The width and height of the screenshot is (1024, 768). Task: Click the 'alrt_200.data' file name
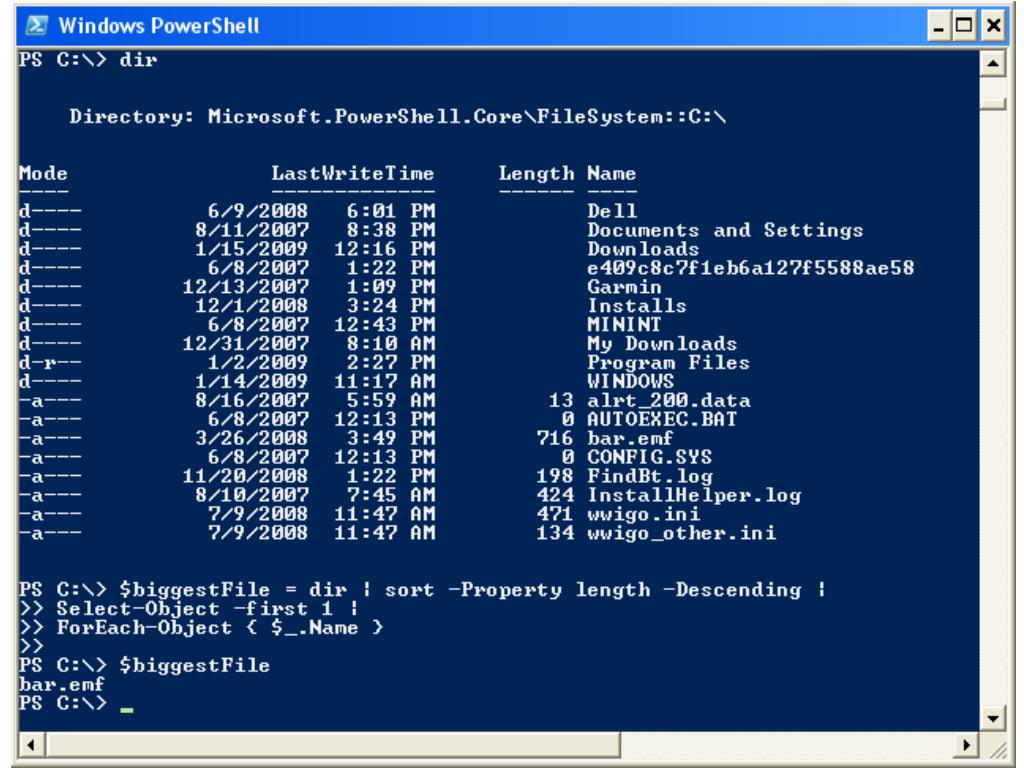point(668,400)
